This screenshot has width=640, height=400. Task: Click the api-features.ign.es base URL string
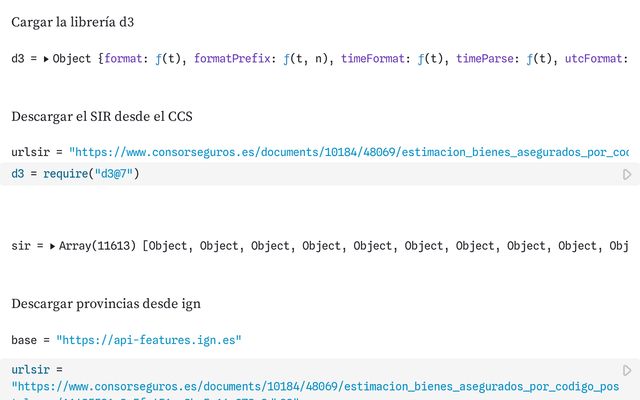(149, 340)
